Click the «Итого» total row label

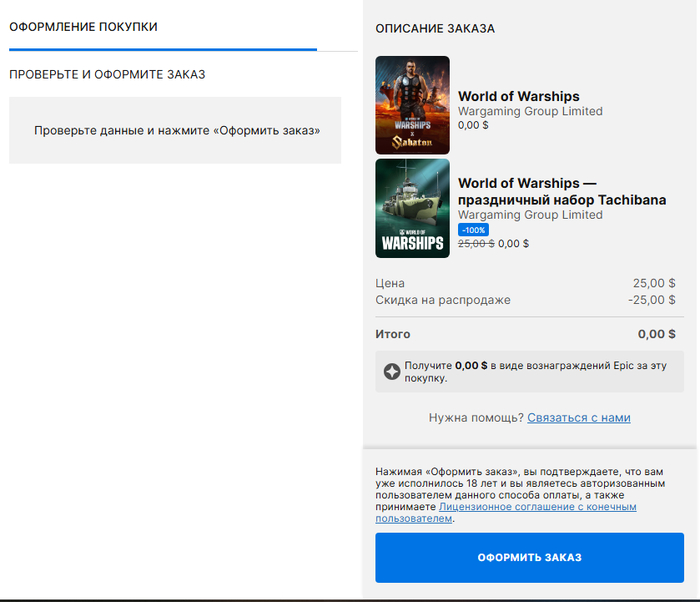pos(393,334)
